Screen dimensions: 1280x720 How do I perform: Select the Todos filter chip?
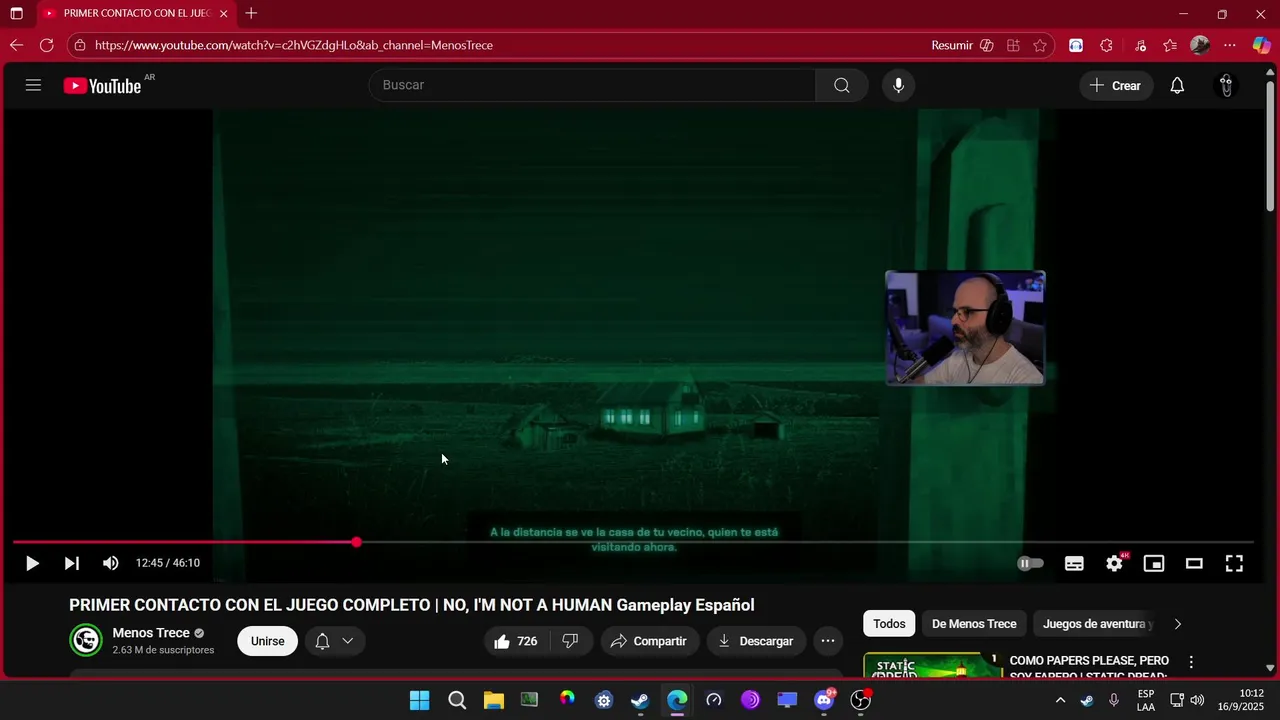click(x=889, y=623)
